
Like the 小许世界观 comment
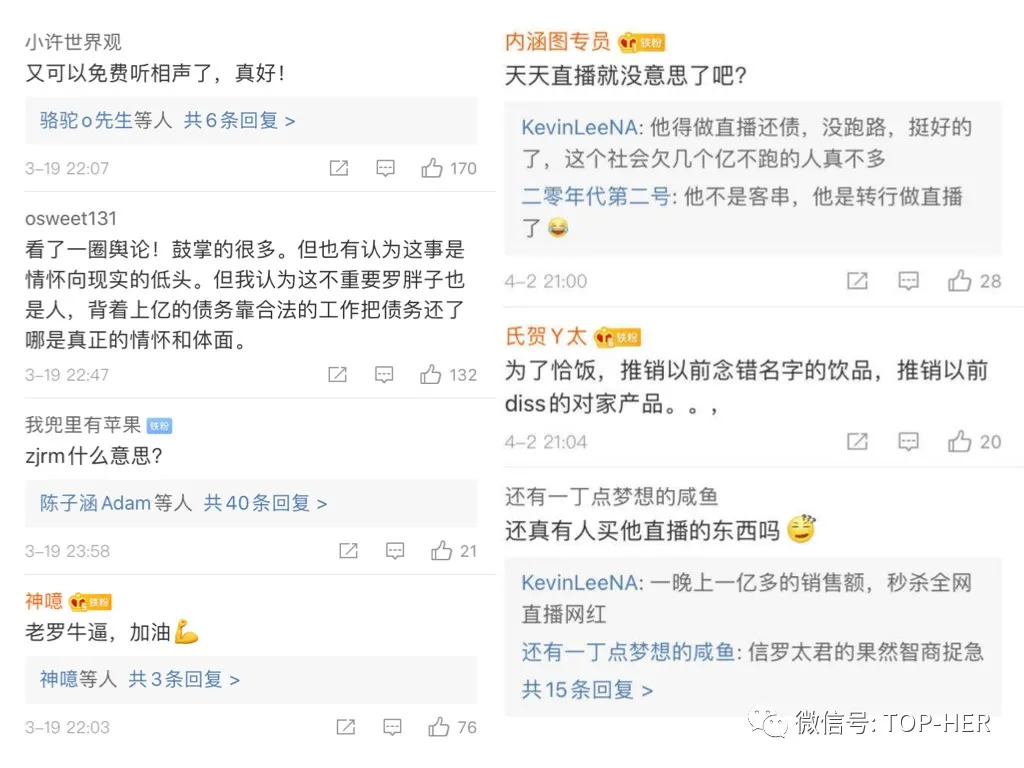coord(432,168)
